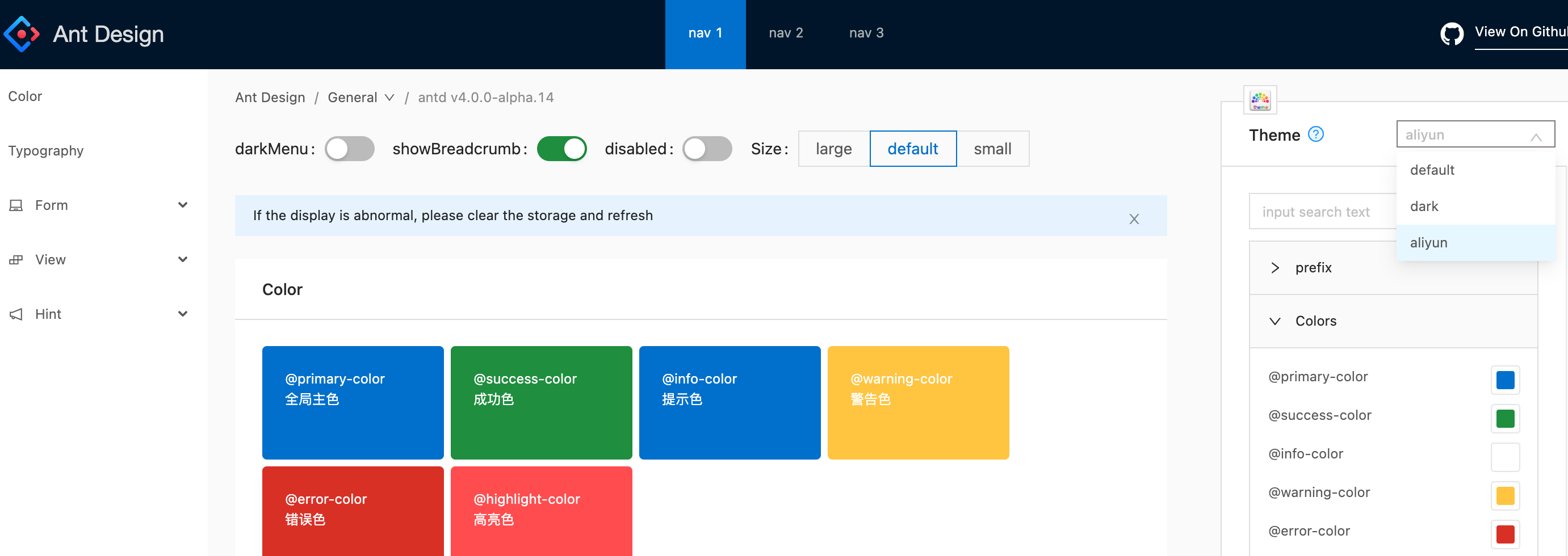Switch to the nav 3 tab

[866, 34]
